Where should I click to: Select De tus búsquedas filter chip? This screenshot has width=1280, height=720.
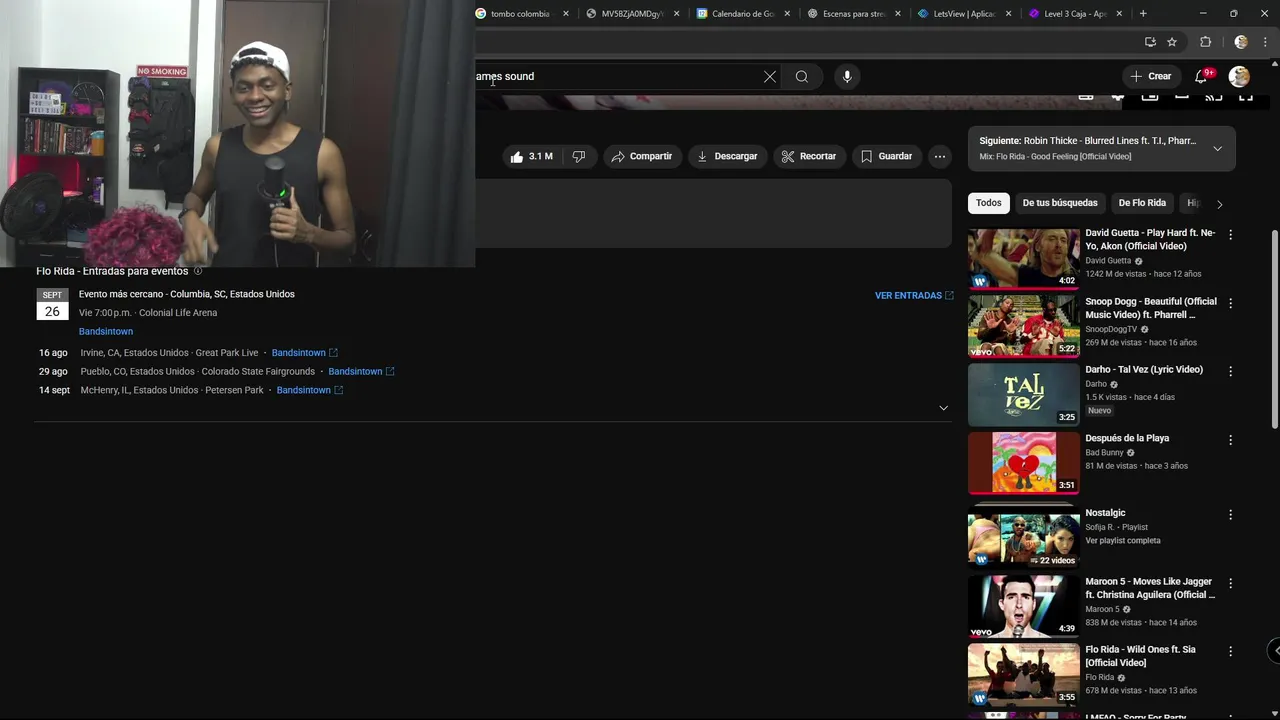[1060, 203]
